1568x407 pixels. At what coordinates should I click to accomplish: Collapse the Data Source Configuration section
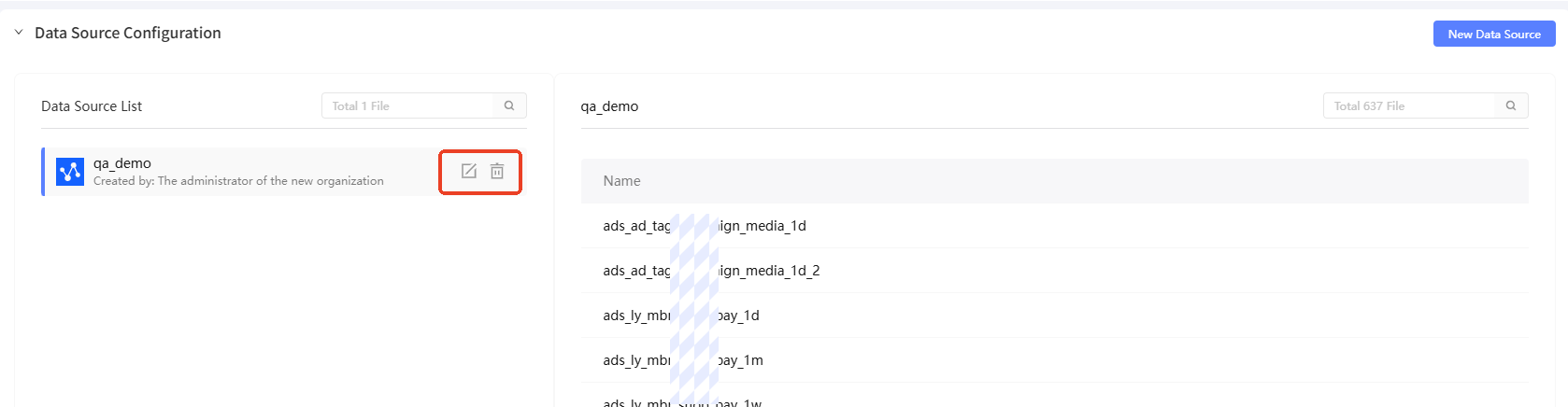[x=19, y=33]
